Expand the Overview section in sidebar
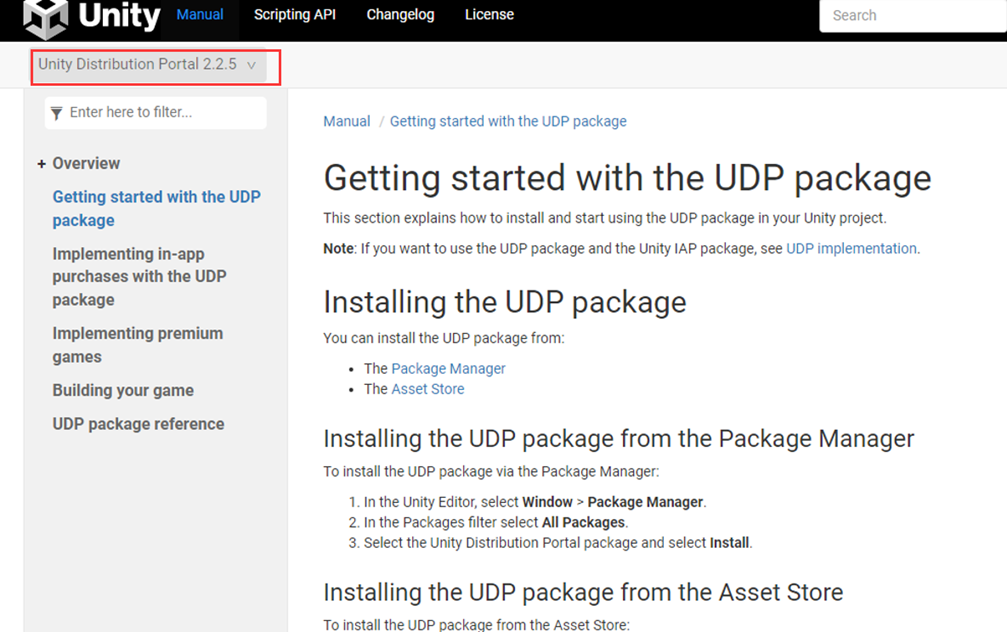Image resolution: width=1007 pixels, height=632 pixels. click(41, 163)
